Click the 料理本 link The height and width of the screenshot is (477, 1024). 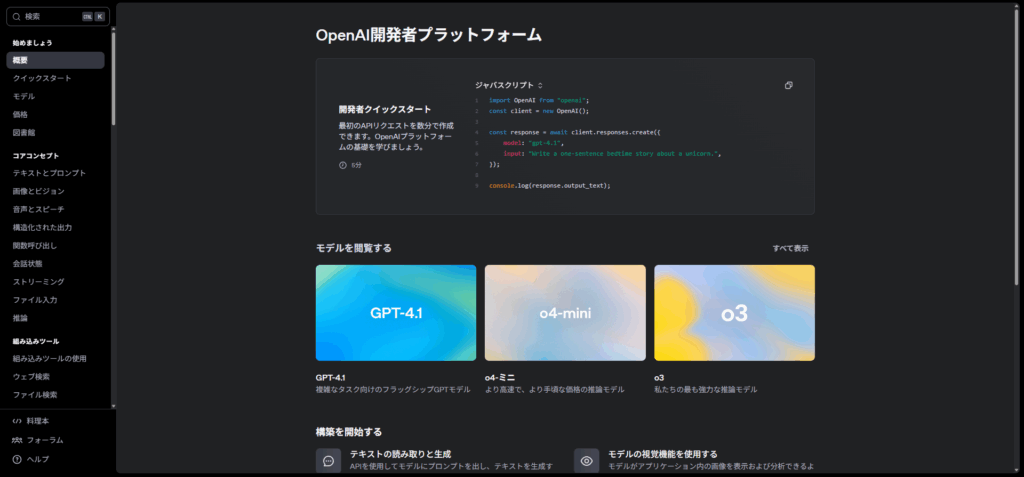coord(38,421)
